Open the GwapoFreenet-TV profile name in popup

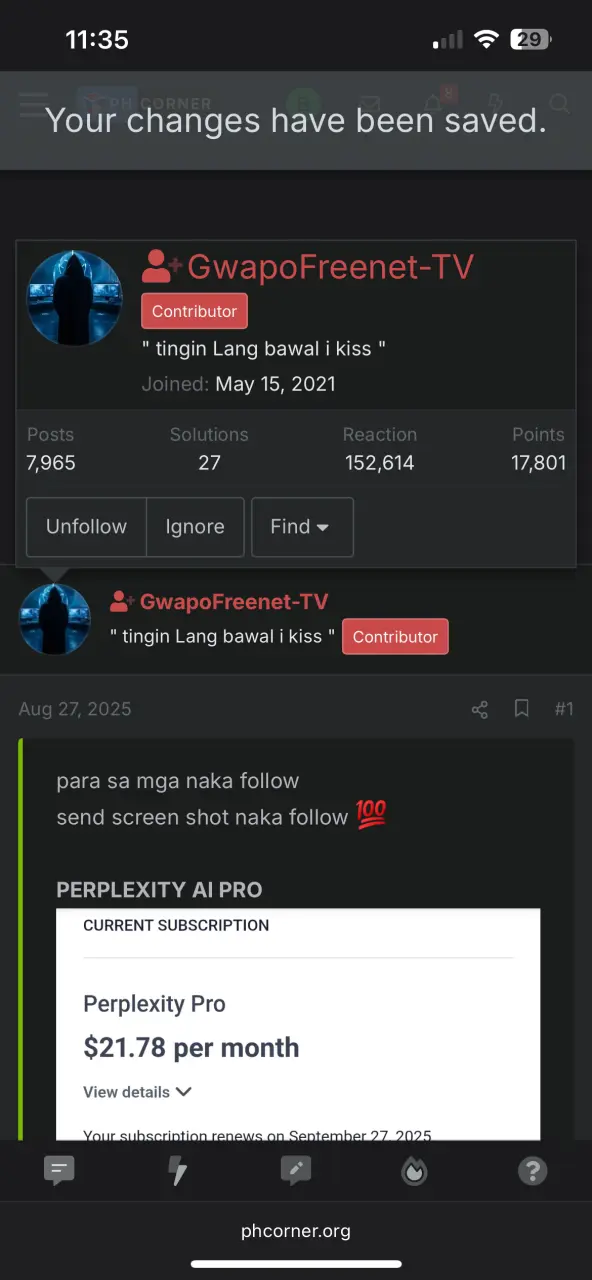click(x=330, y=267)
